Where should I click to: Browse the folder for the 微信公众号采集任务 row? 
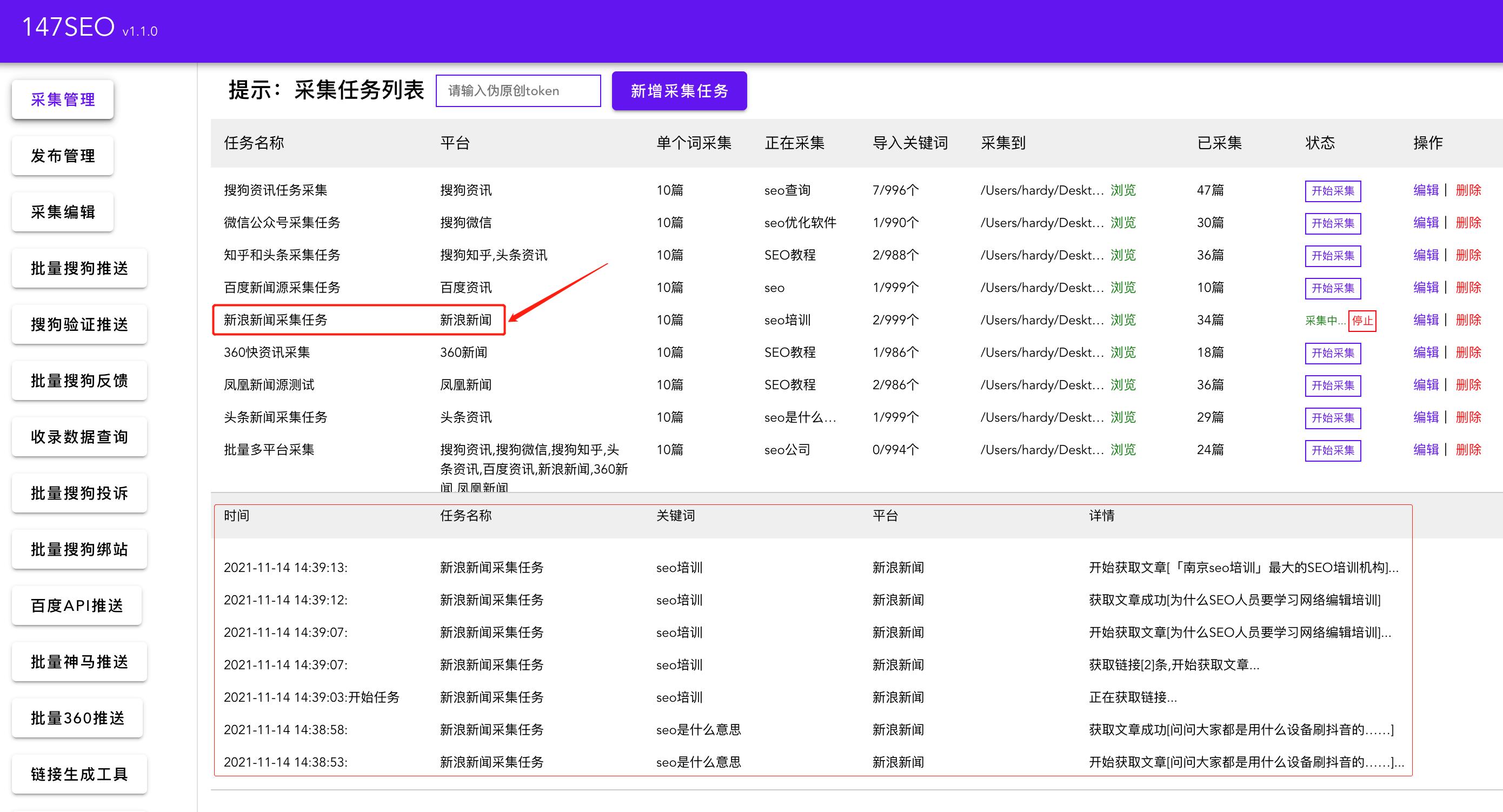coord(1122,223)
